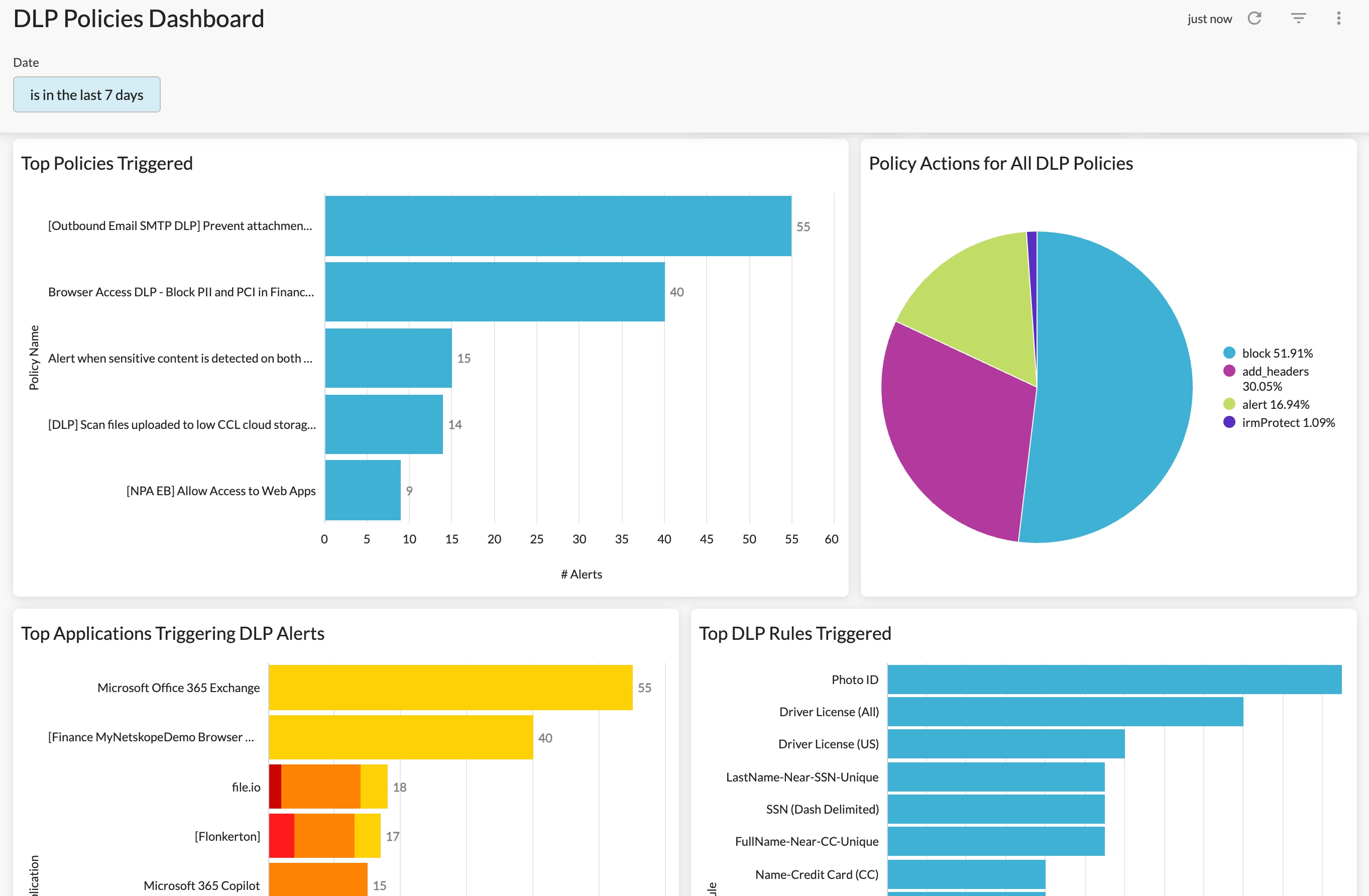The height and width of the screenshot is (896, 1369).
Task: Open the three-dot dashboard actions menu
Action: pyautogui.click(x=1338, y=19)
